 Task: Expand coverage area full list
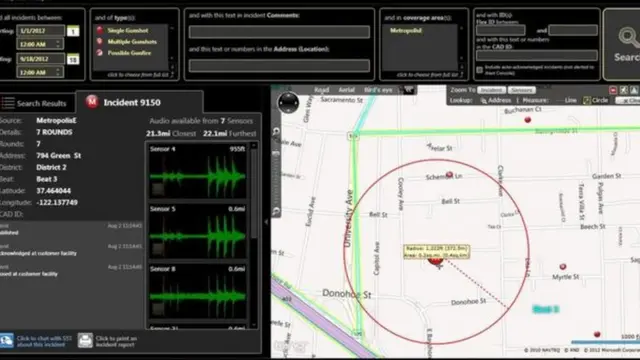pos(429,75)
